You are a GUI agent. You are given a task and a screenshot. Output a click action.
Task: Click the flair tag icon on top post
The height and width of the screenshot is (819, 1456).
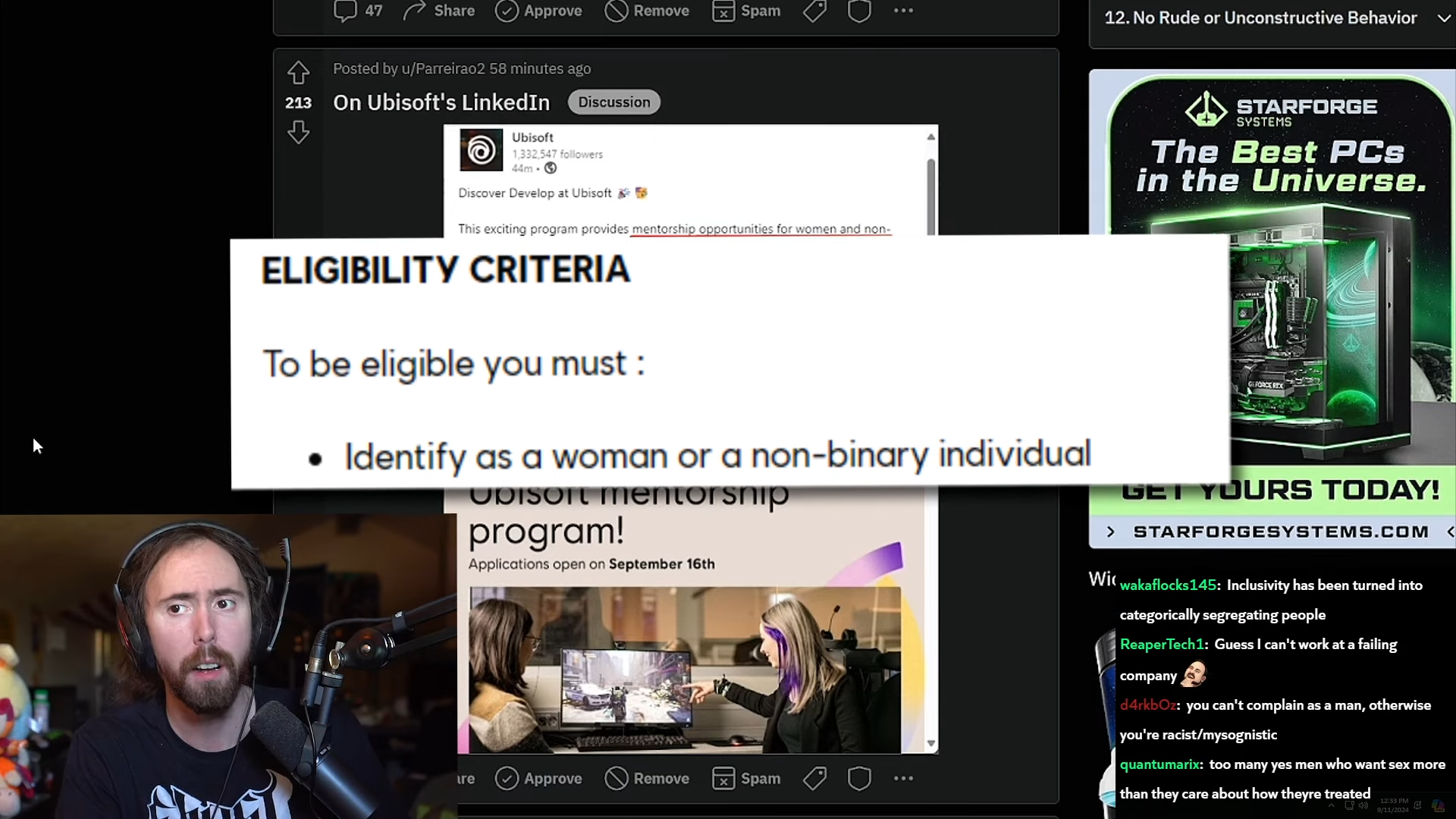[x=814, y=11]
